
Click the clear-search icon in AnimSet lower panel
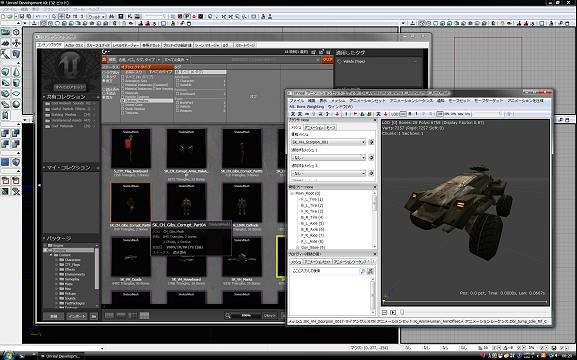[x=370, y=271]
